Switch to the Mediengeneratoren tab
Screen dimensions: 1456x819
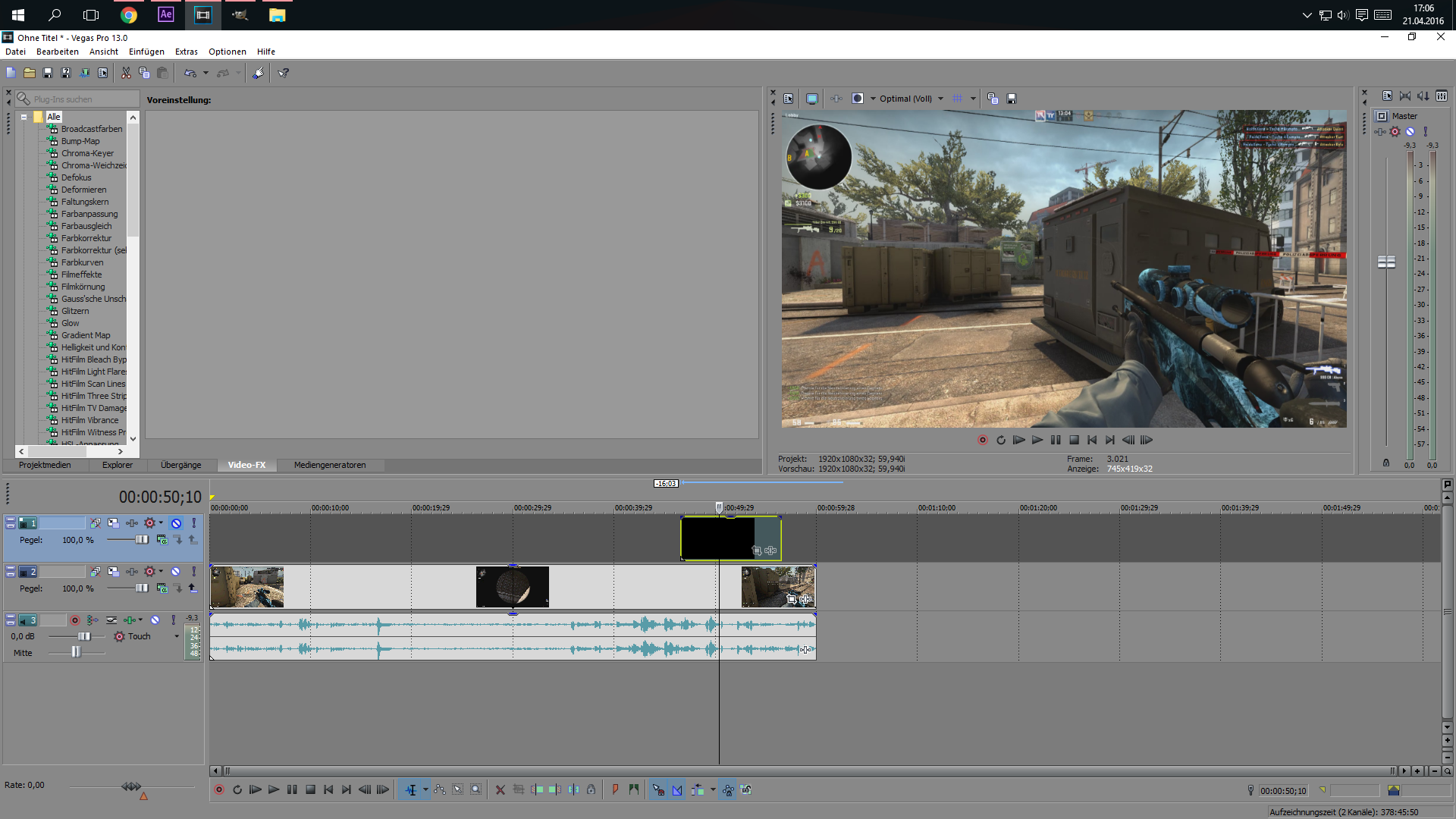click(x=330, y=465)
